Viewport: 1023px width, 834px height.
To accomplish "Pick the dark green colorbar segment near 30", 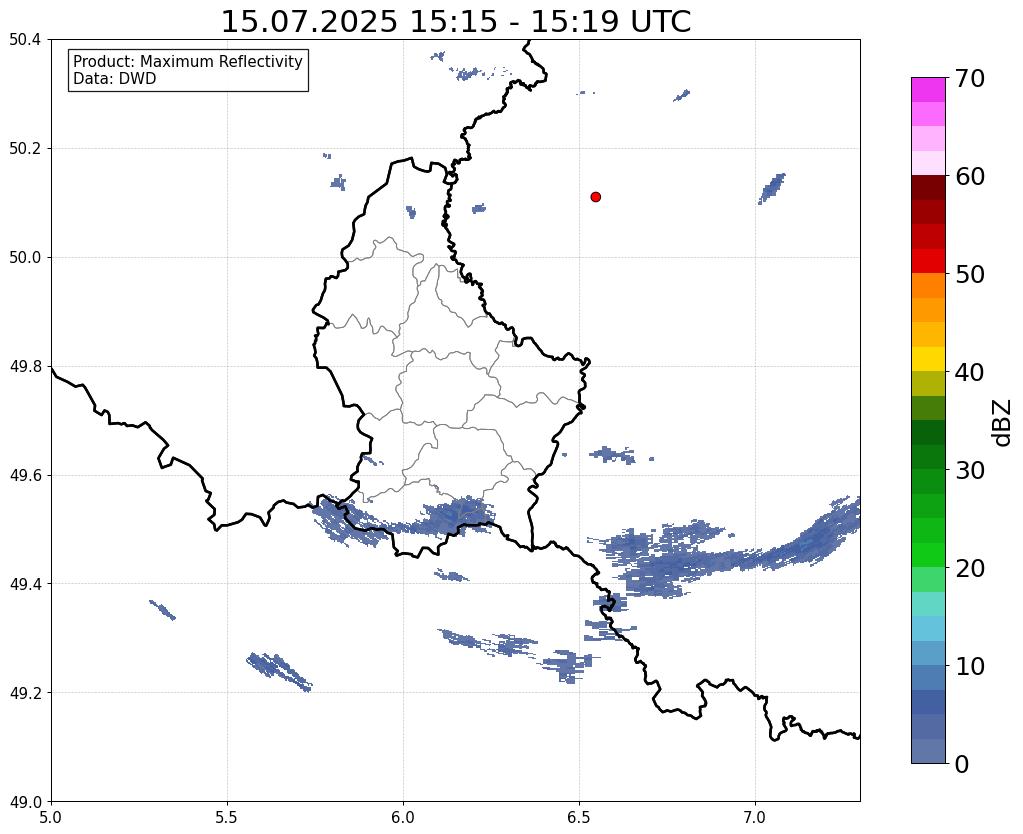I will (928, 457).
